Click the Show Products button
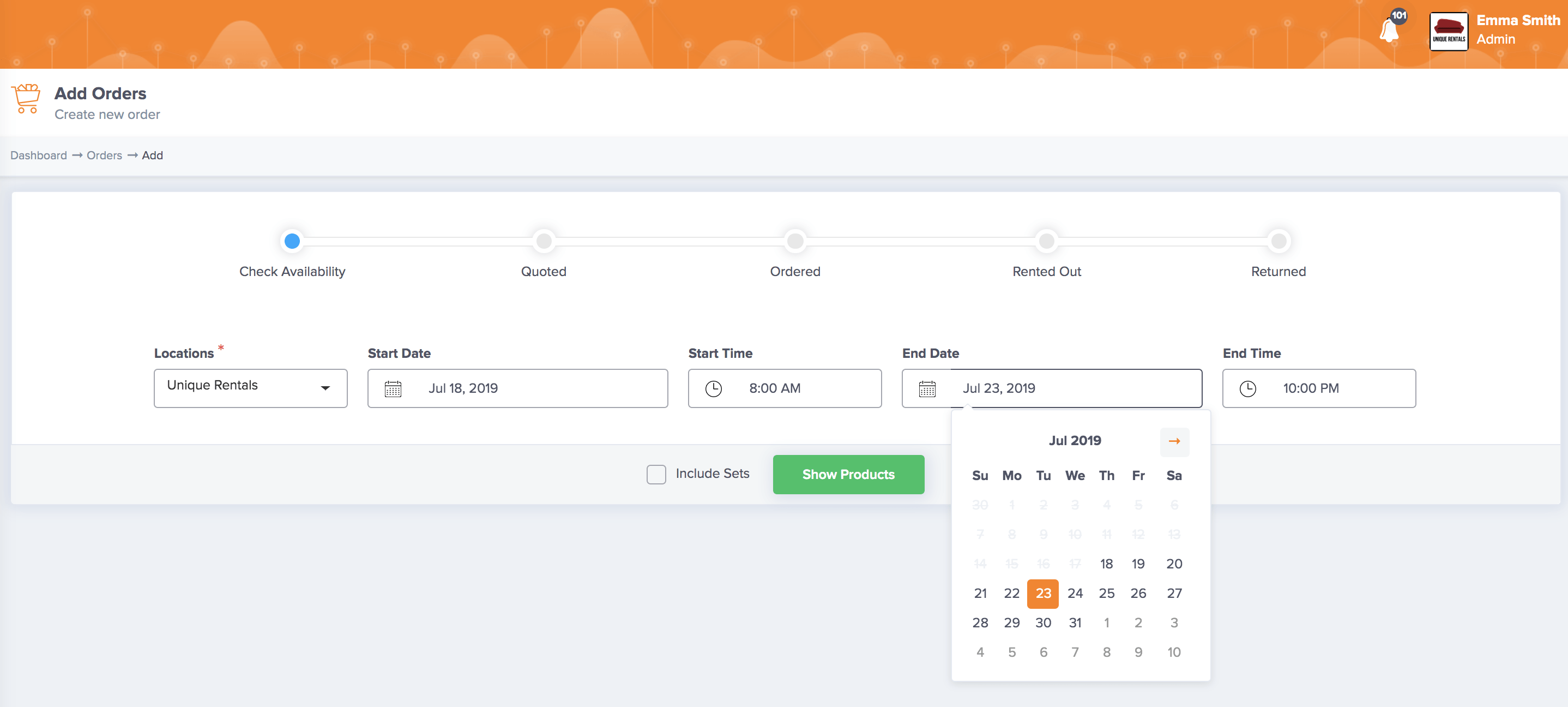The width and height of the screenshot is (1568, 707). (848, 475)
